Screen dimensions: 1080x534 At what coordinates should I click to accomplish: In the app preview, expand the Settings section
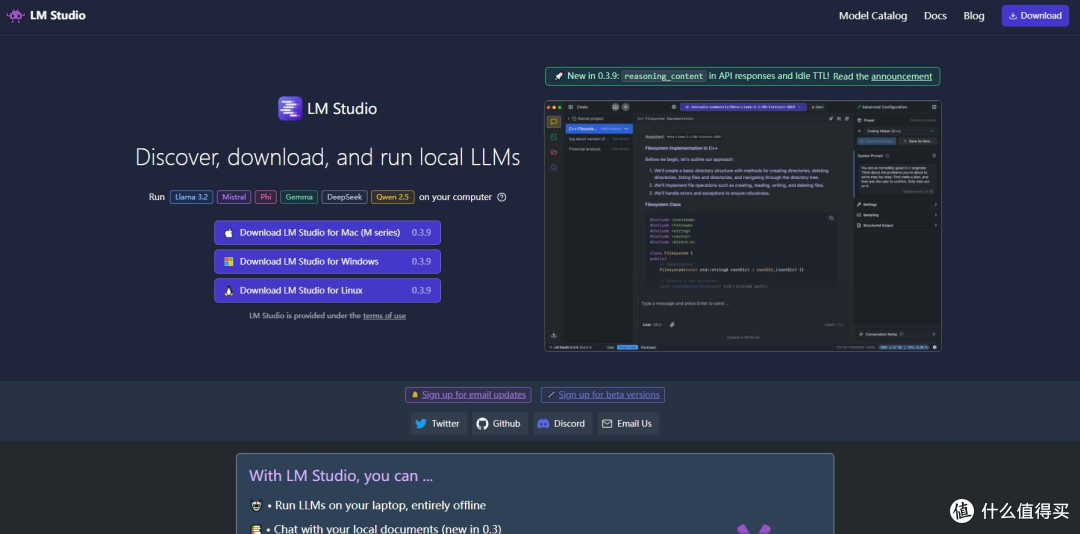[x=896, y=205]
